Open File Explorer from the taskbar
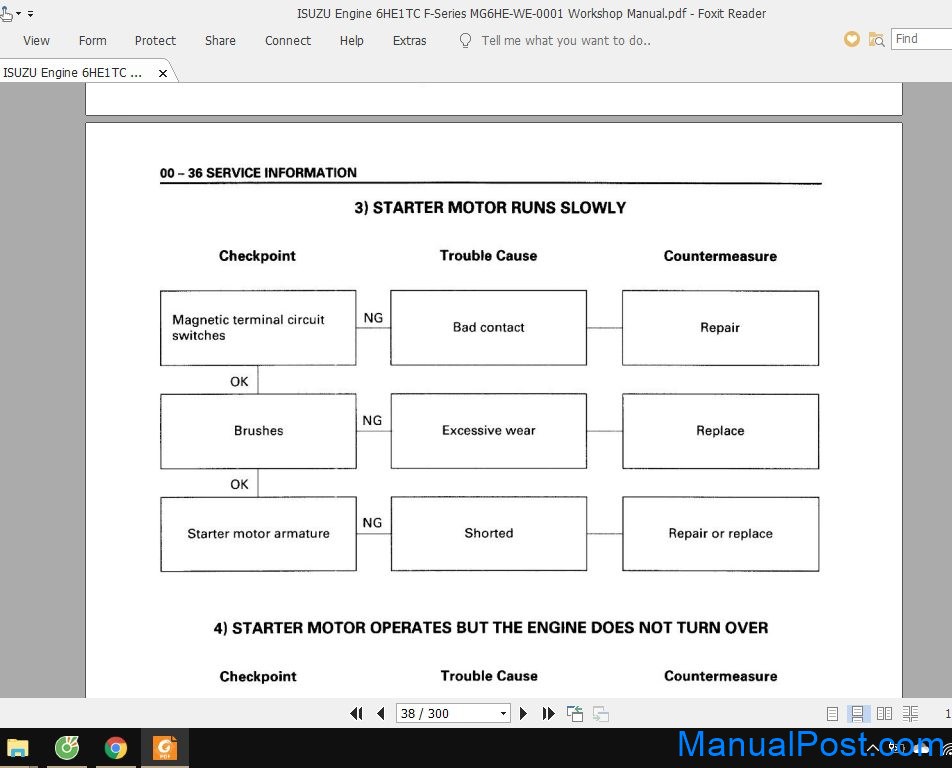952x768 pixels. (x=18, y=748)
